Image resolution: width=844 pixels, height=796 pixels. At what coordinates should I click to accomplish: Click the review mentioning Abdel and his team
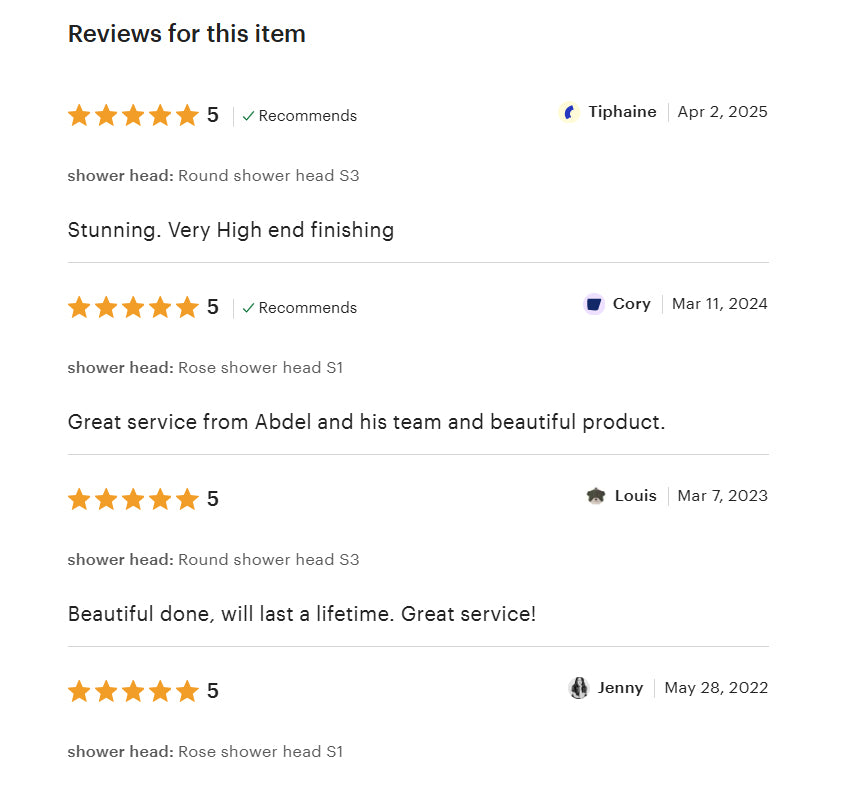click(x=366, y=422)
